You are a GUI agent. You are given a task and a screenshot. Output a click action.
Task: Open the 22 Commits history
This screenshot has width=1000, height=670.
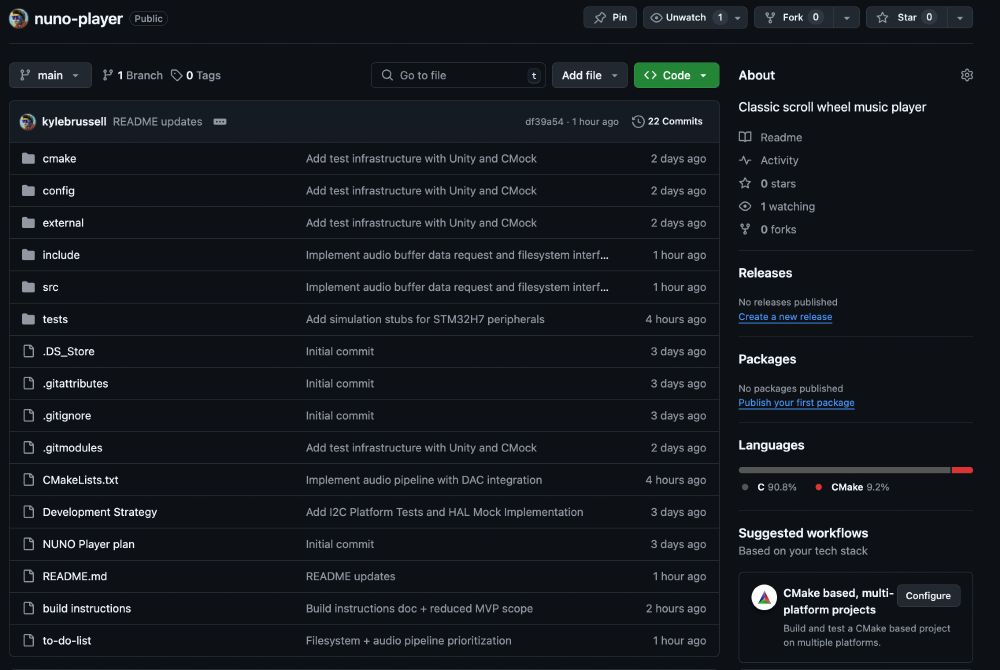coord(667,121)
